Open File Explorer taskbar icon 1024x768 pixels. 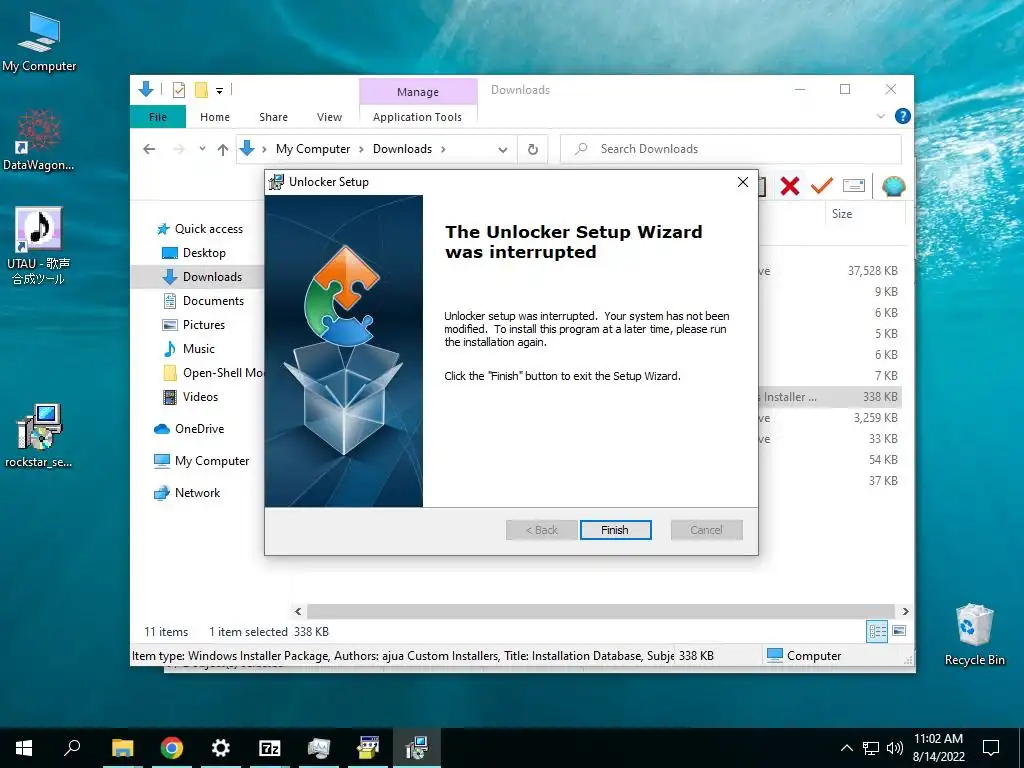[123, 748]
